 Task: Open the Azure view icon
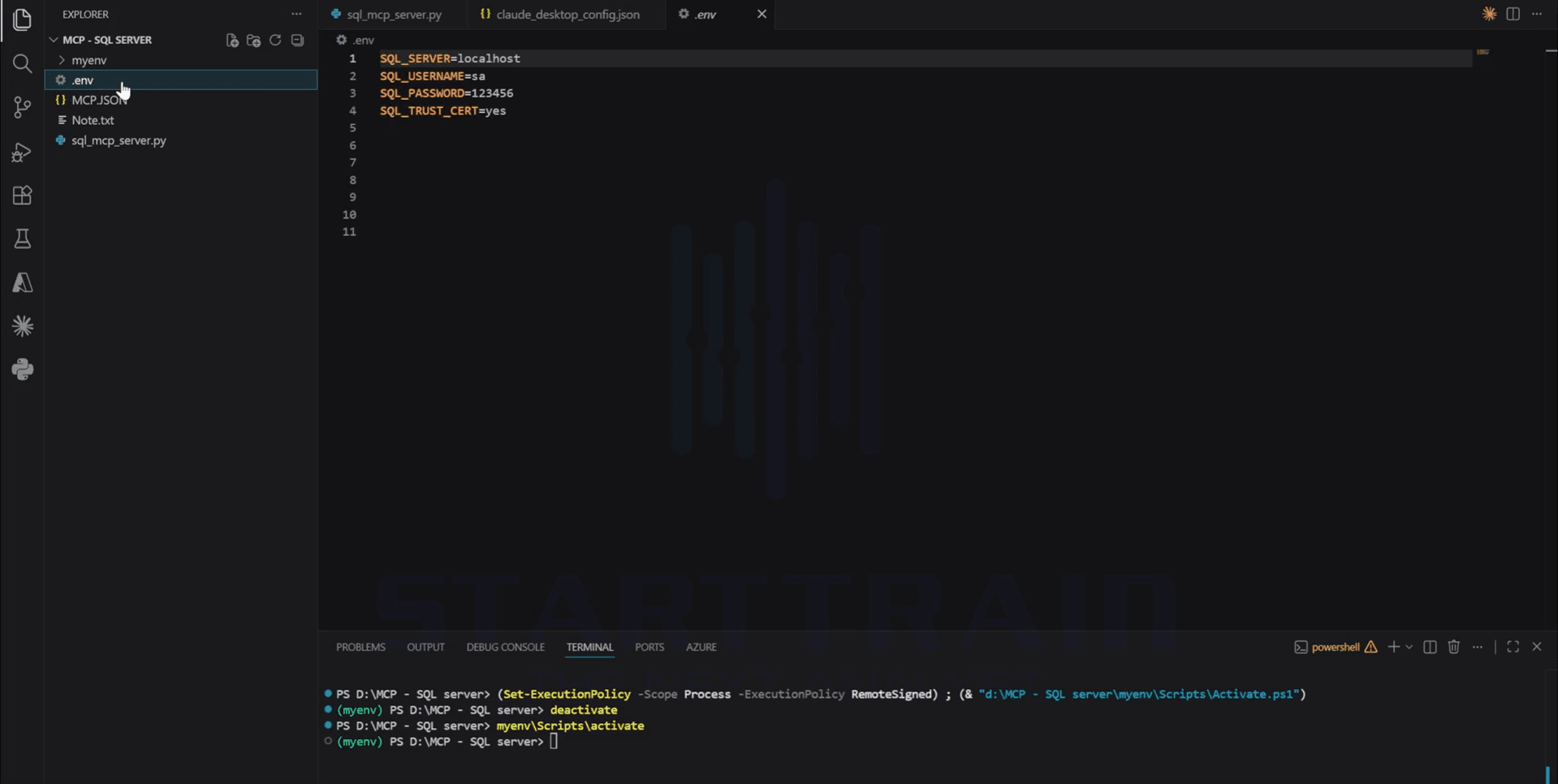[22, 282]
